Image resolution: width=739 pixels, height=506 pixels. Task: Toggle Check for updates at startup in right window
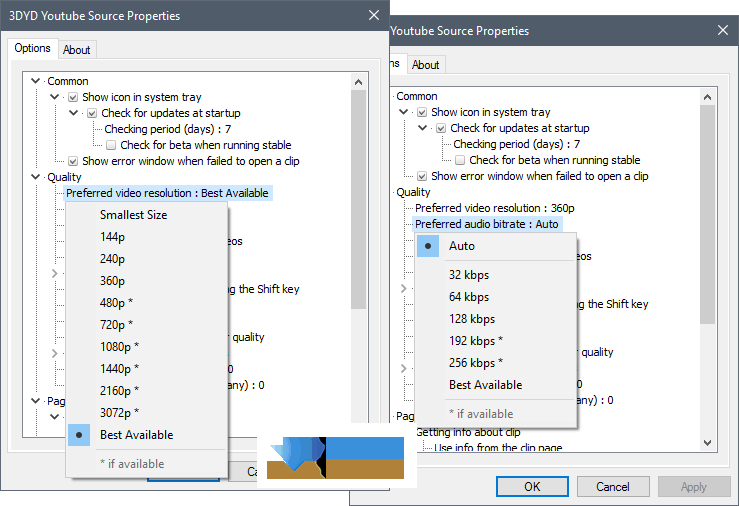441,128
